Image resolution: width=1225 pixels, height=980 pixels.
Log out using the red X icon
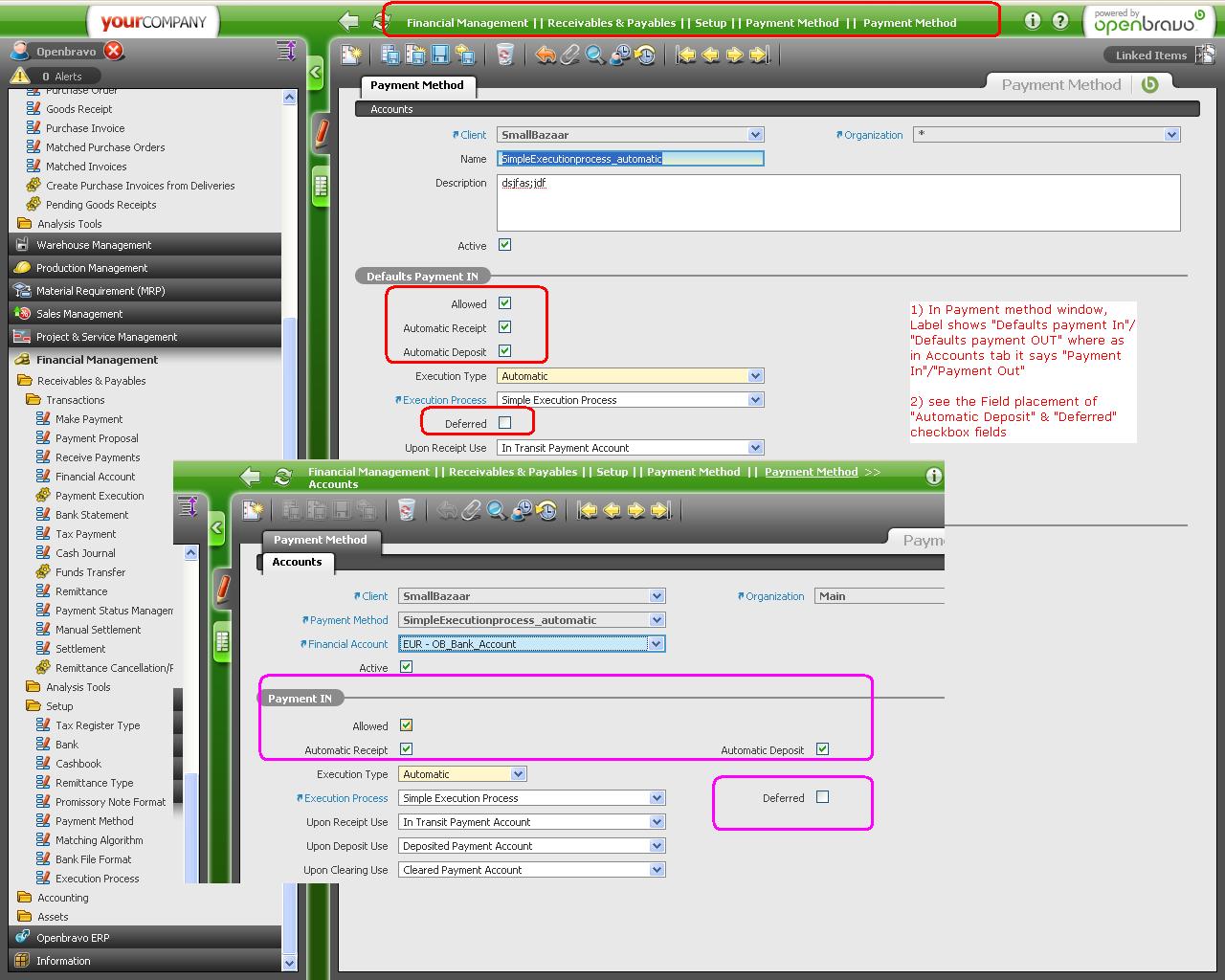[114, 51]
